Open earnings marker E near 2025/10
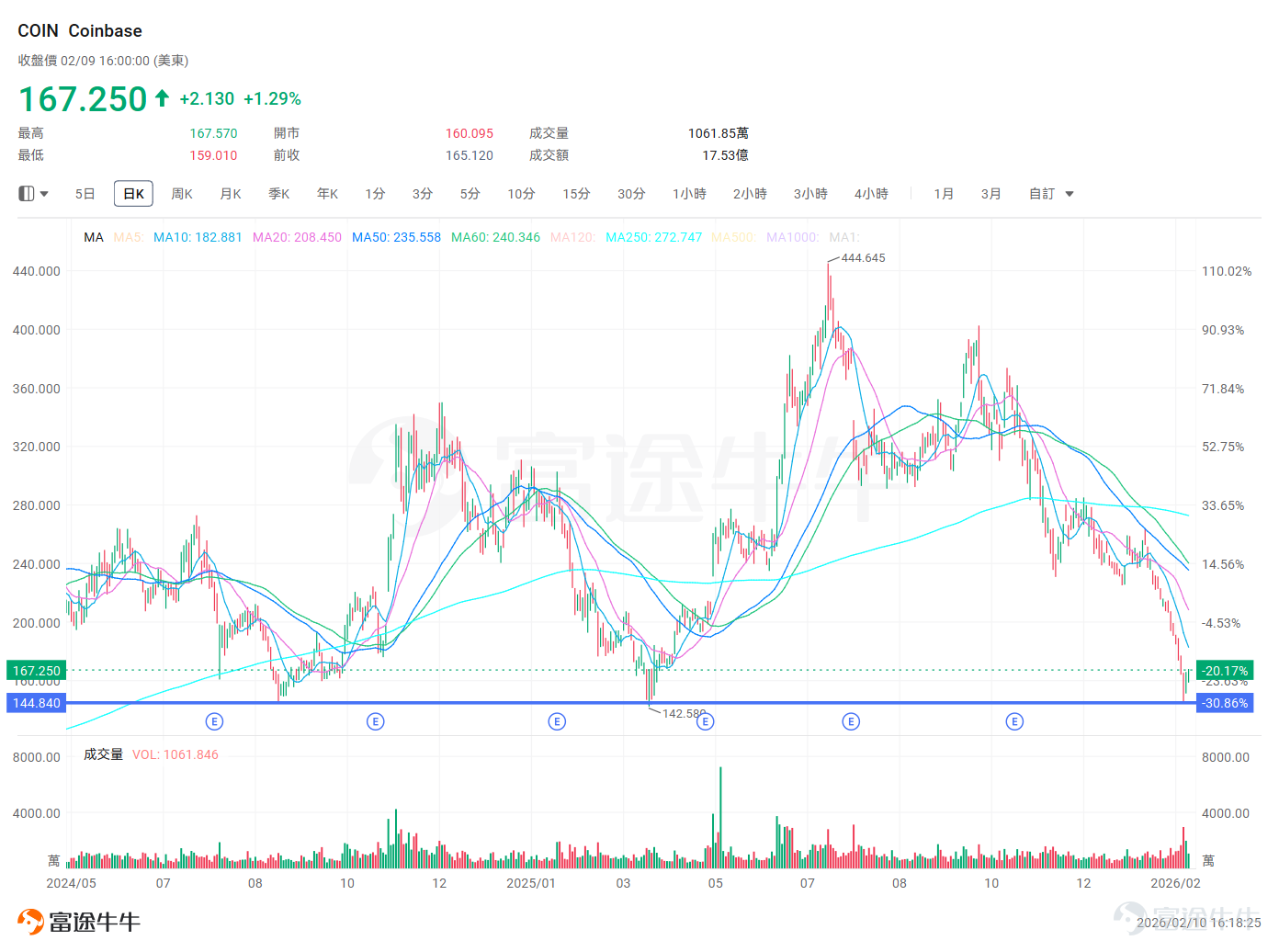This screenshot has height=952, width=1279. pyautogui.click(x=1014, y=721)
